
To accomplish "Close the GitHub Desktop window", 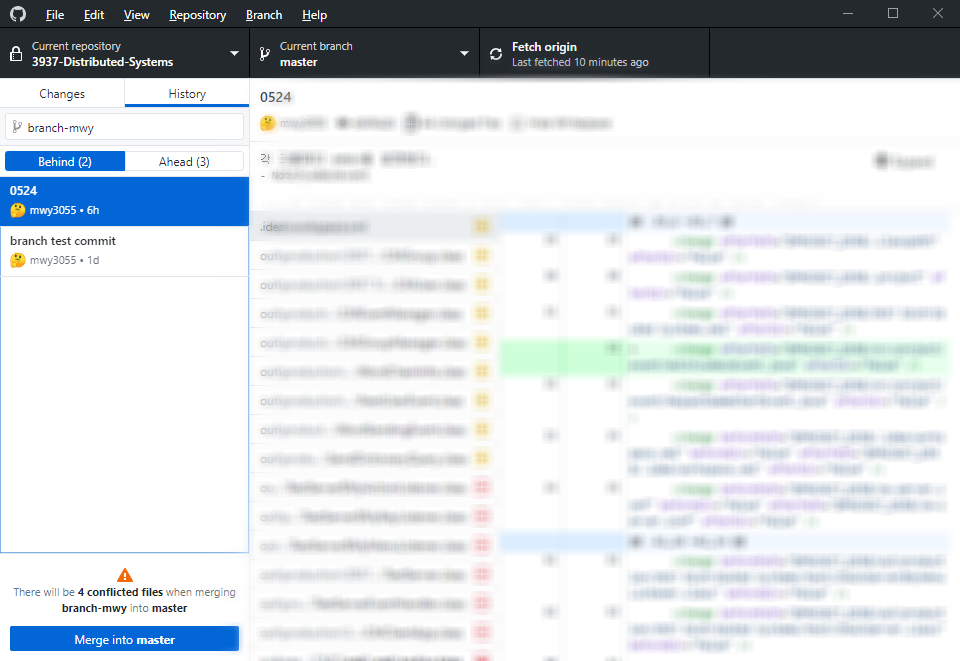I will [x=937, y=13].
